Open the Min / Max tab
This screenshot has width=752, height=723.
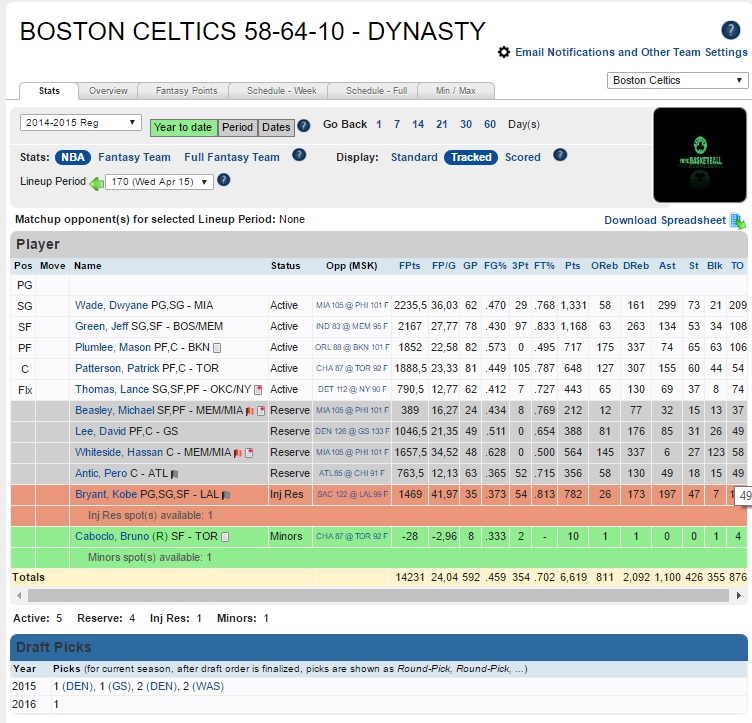coord(456,91)
